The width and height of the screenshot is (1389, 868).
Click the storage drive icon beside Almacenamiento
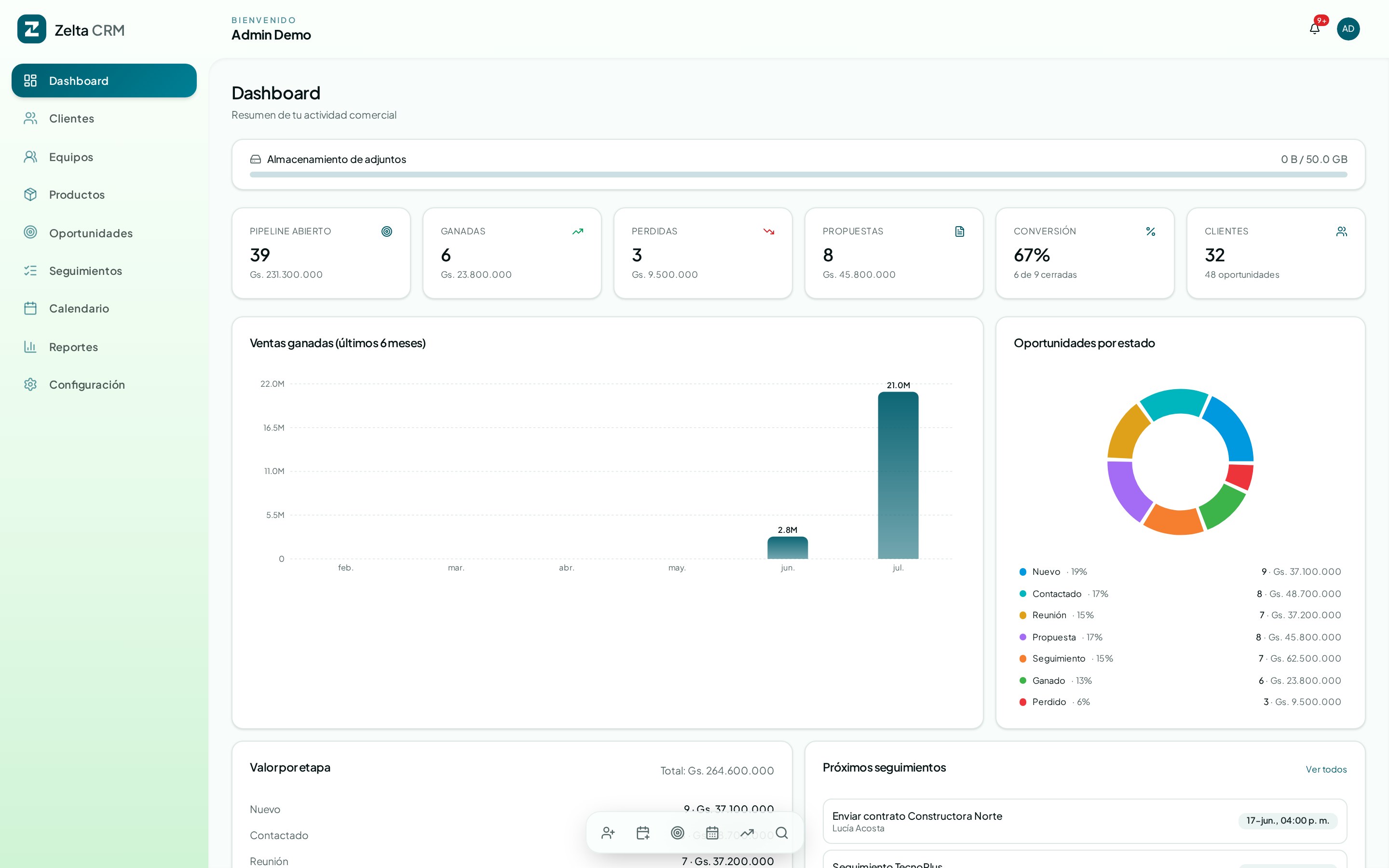[256, 160]
